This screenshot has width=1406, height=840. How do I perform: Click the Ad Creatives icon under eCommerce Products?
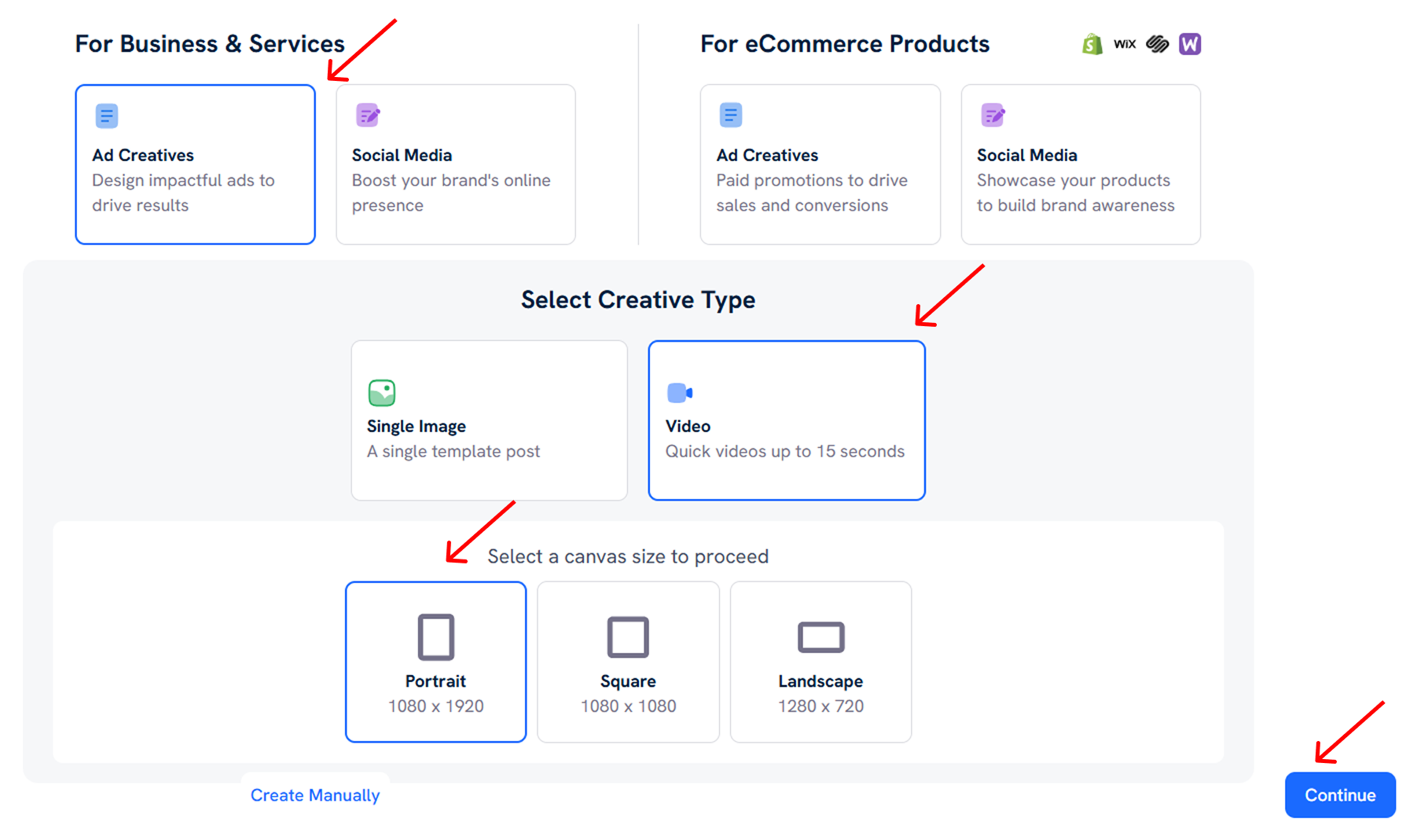(730, 115)
